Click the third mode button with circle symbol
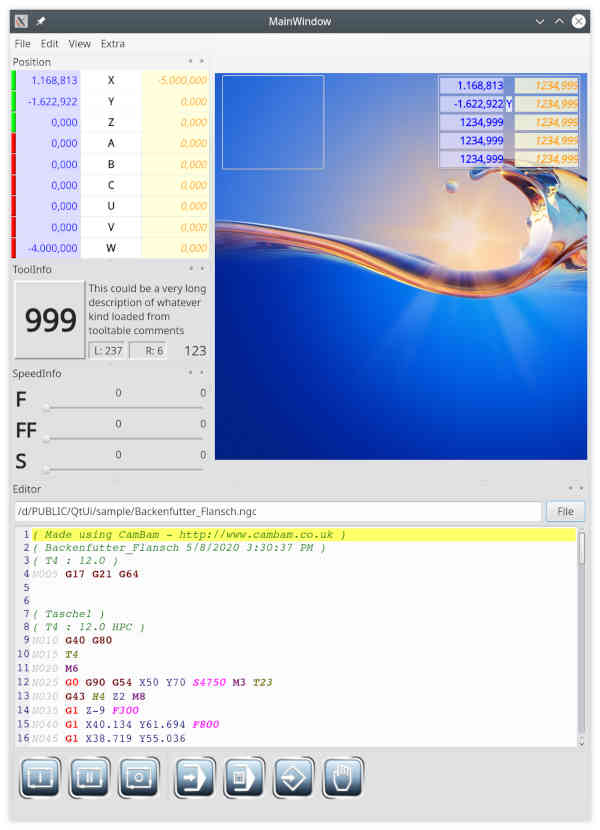 coord(139,777)
